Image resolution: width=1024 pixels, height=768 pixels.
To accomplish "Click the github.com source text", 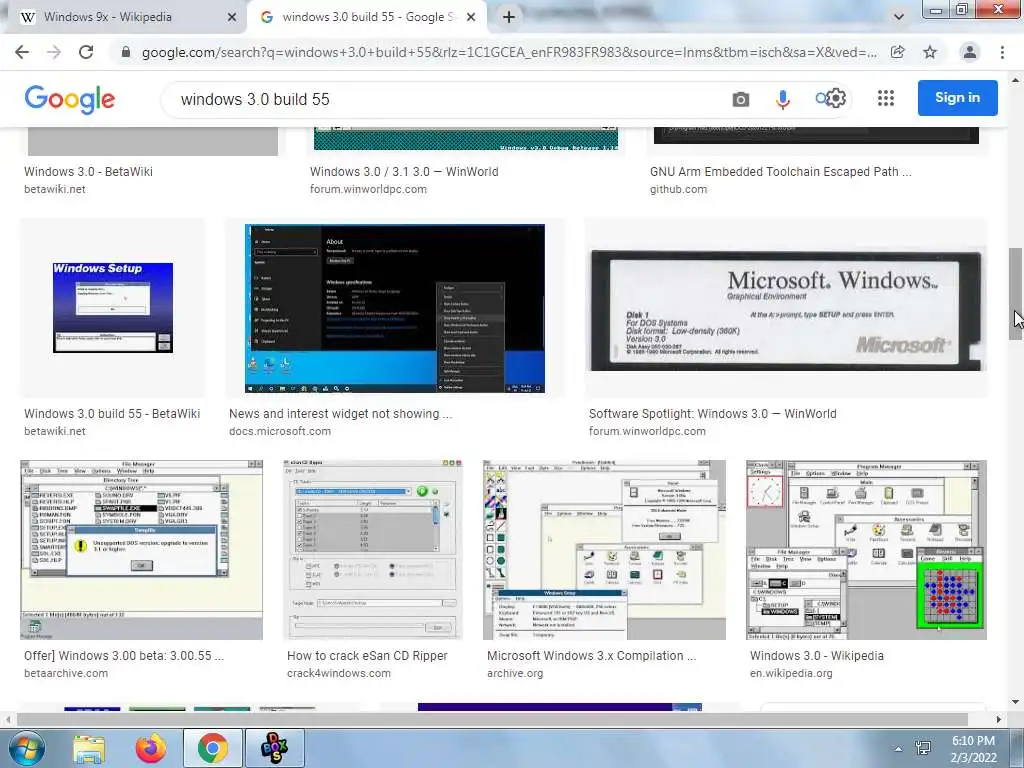I will pyautogui.click(x=678, y=189).
